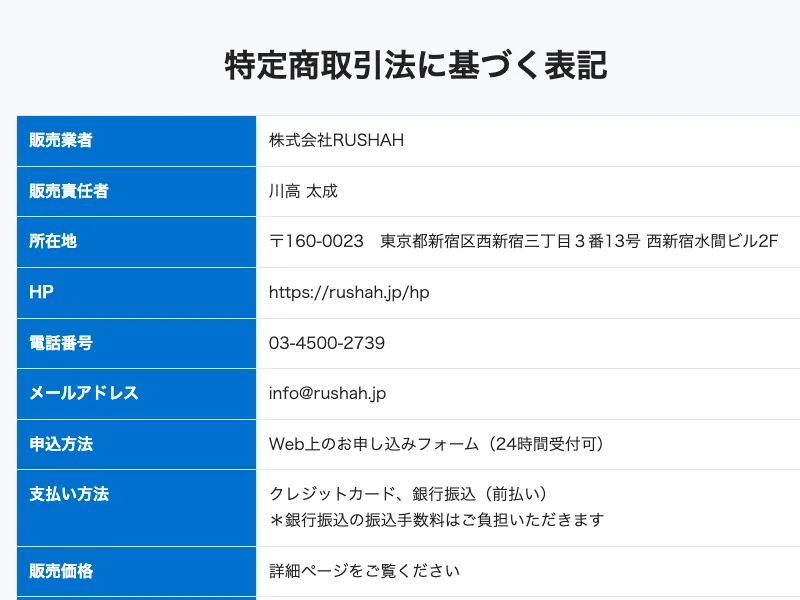Select the 販売価格 header cell
This screenshot has width=800, height=600.
(x=136, y=571)
